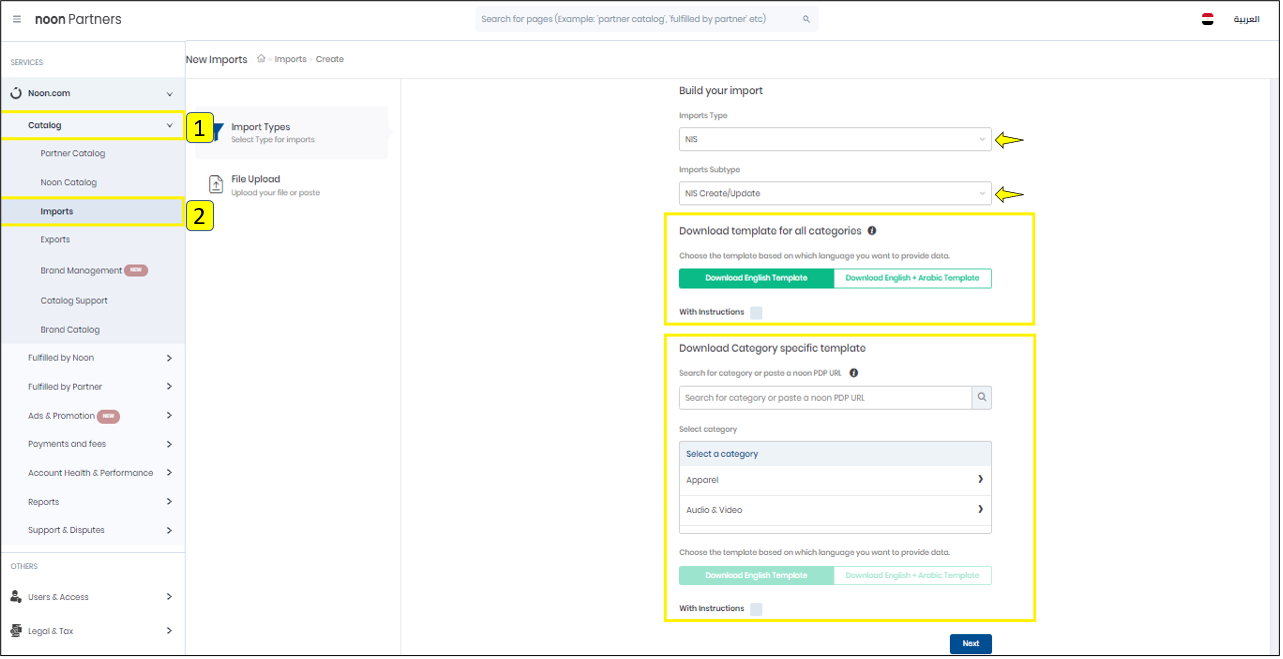The height and width of the screenshot is (659, 1283).
Task: Open the Imports Subtype dropdown
Action: coord(835,193)
